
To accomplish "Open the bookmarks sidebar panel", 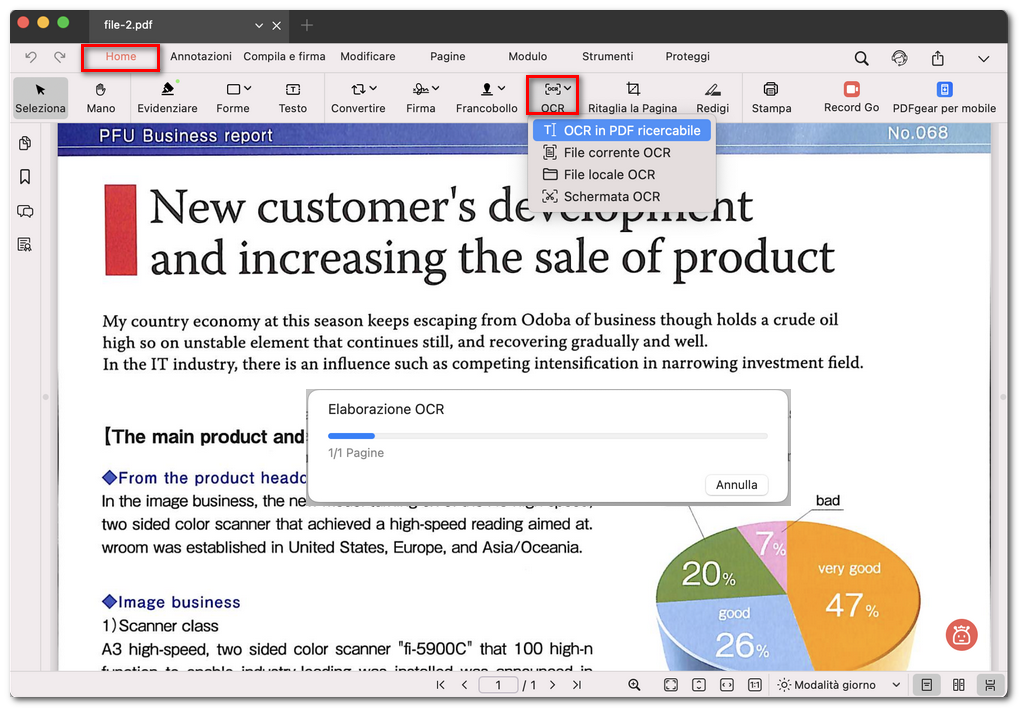I will 25,177.
